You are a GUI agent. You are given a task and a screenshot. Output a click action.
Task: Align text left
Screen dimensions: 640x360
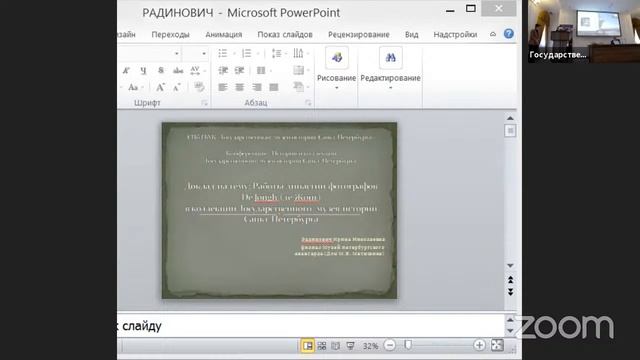223,87
